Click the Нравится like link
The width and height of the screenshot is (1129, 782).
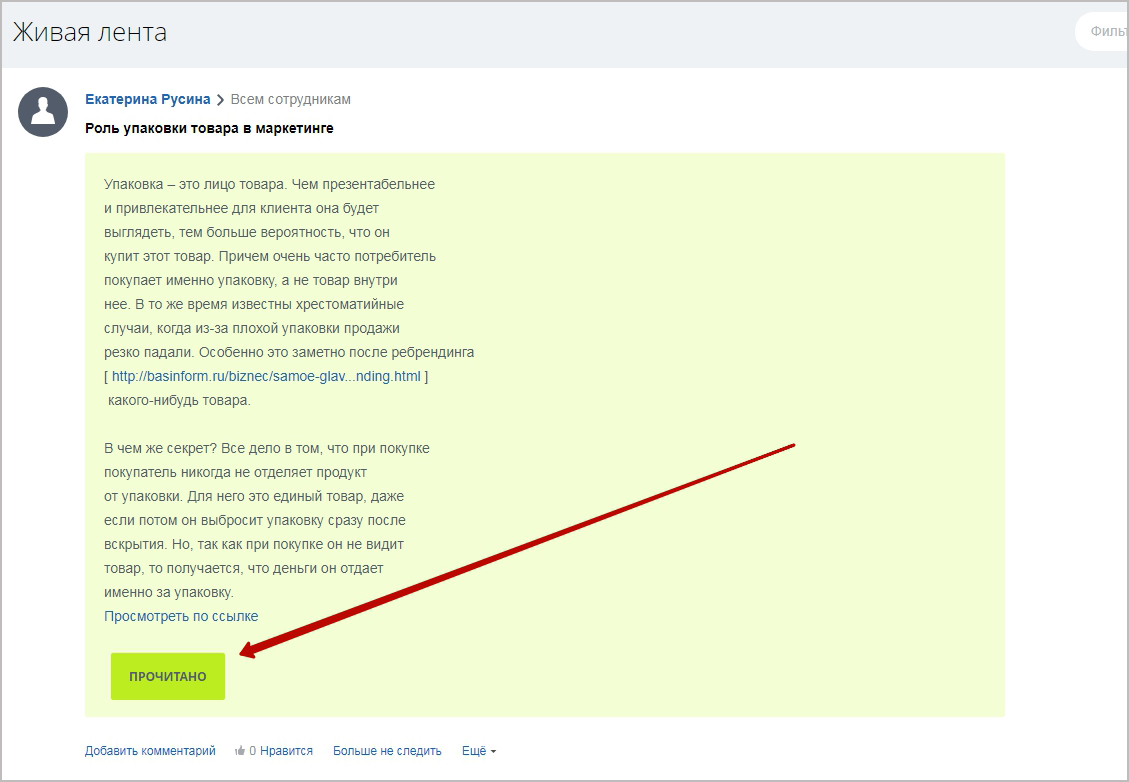286,751
